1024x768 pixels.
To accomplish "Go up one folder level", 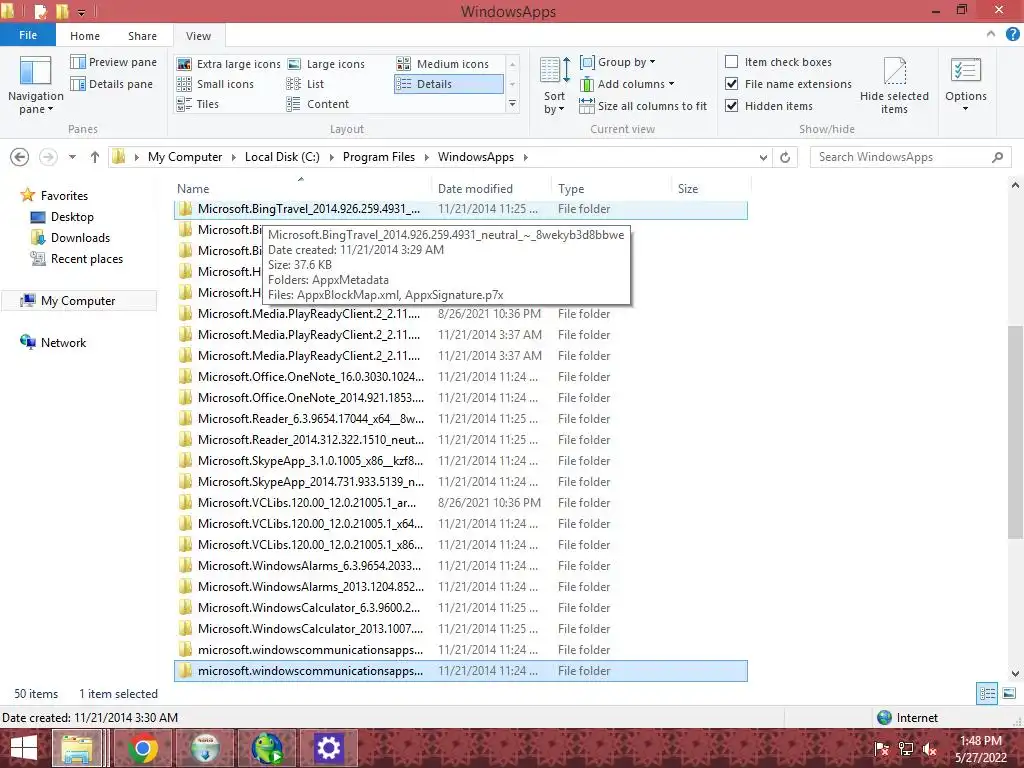I will (95, 157).
